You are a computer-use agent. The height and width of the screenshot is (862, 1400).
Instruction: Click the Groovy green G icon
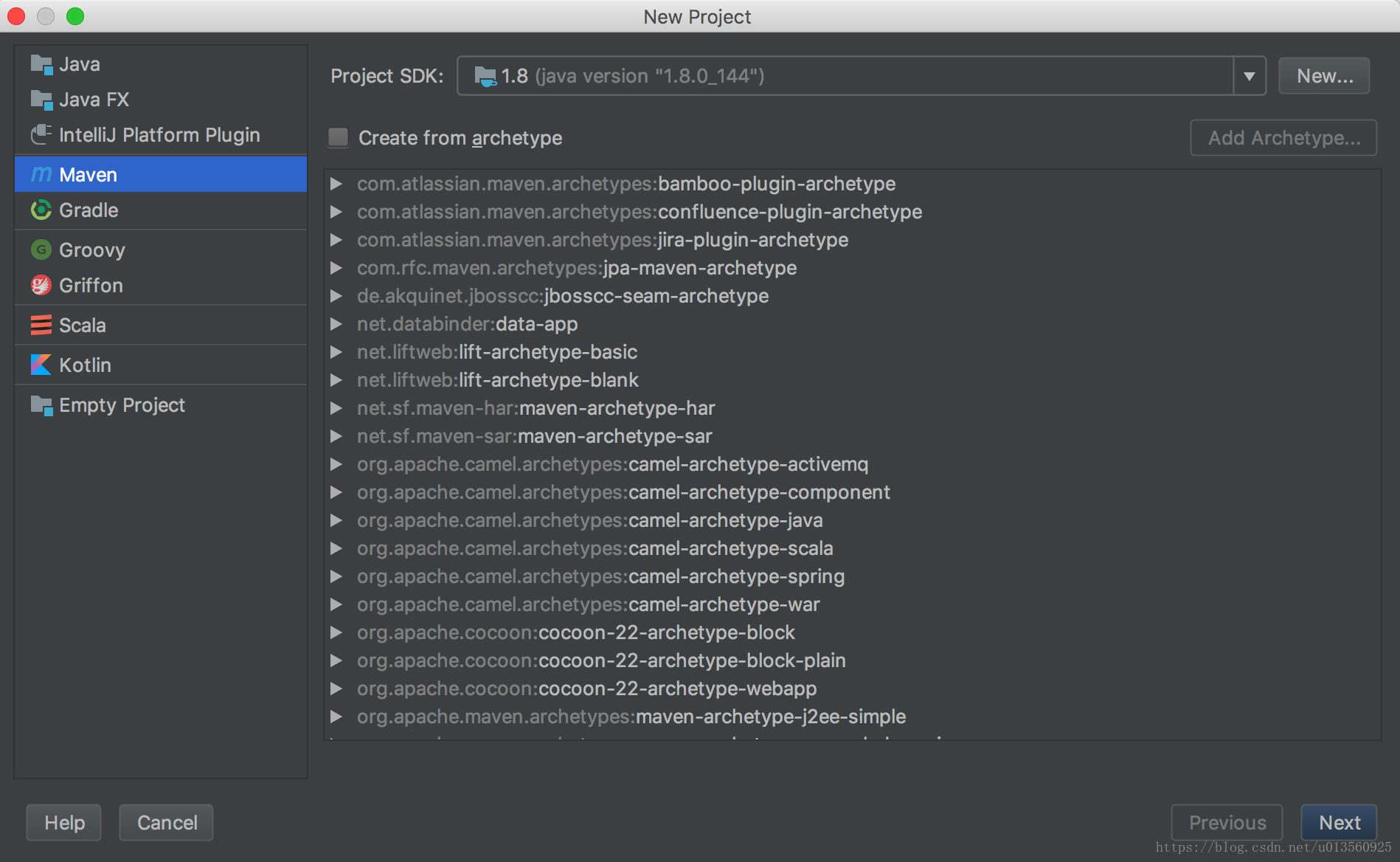point(41,250)
